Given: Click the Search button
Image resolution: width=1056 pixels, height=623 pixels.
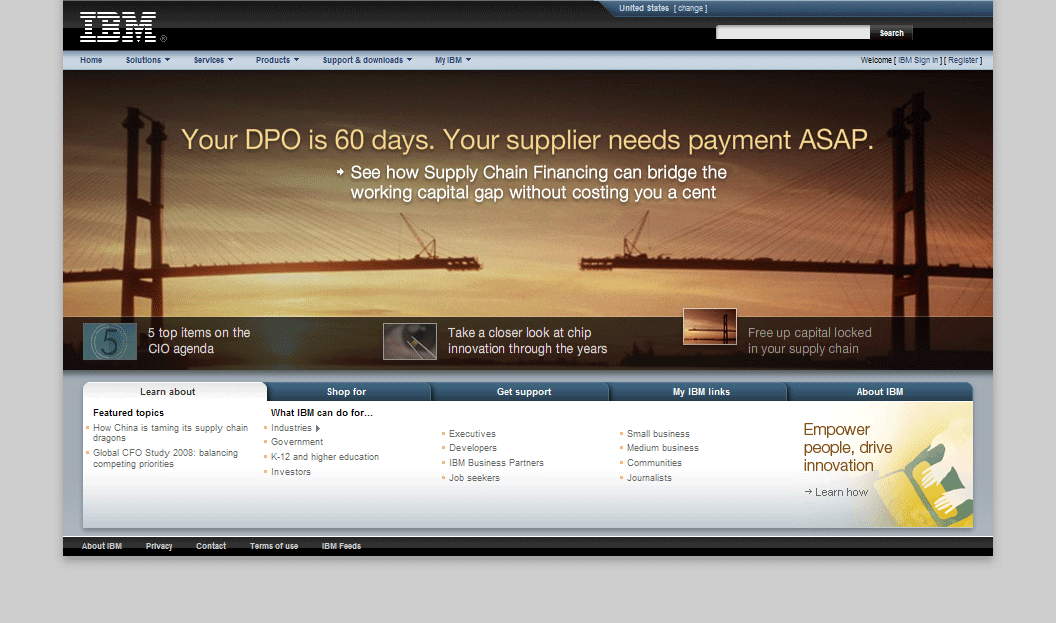Looking at the screenshot, I should 892,33.
